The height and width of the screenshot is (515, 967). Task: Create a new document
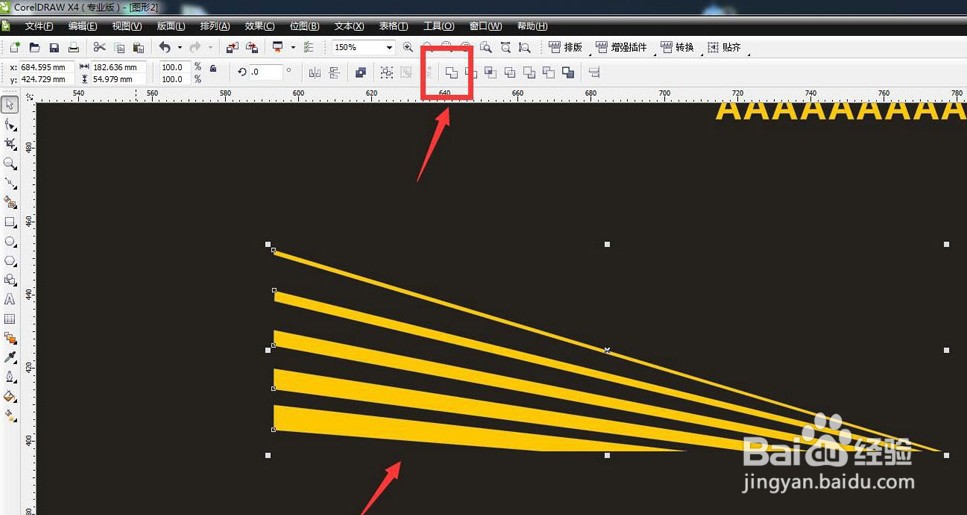(x=15, y=47)
